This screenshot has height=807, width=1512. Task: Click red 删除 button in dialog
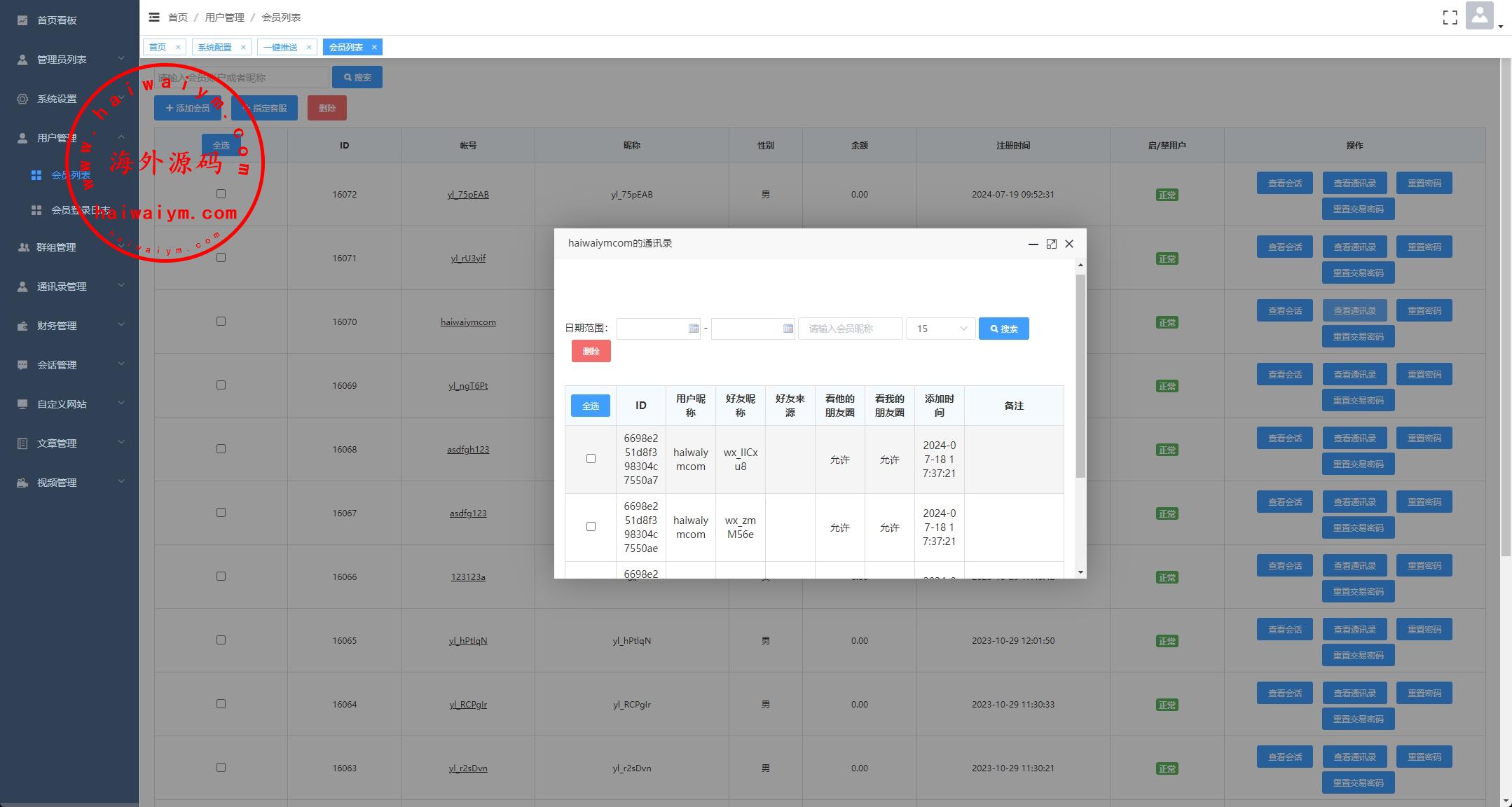coord(591,351)
